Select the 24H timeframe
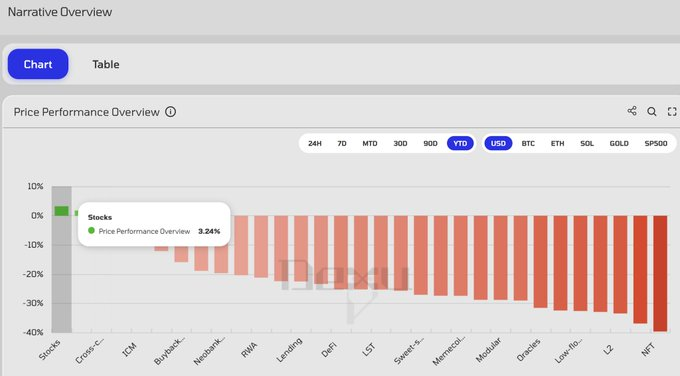Screen dimensions: 680x376 coord(315,144)
